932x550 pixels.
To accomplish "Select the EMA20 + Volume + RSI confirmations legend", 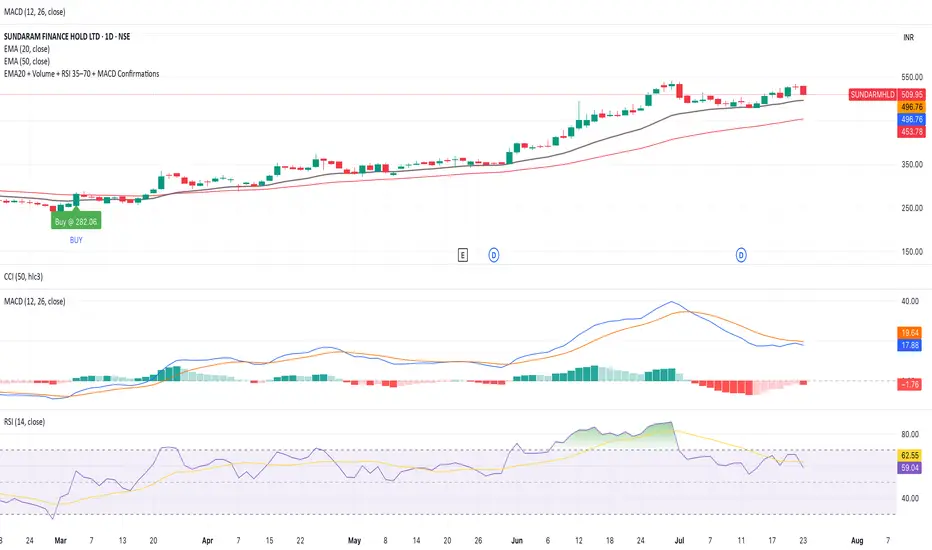I will (81, 74).
